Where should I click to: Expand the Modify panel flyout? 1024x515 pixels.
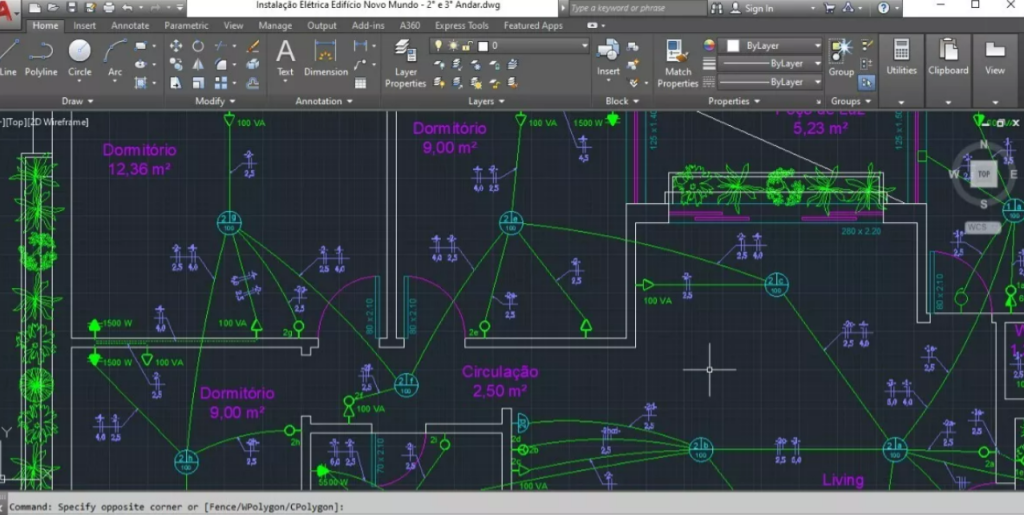coord(214,101)
